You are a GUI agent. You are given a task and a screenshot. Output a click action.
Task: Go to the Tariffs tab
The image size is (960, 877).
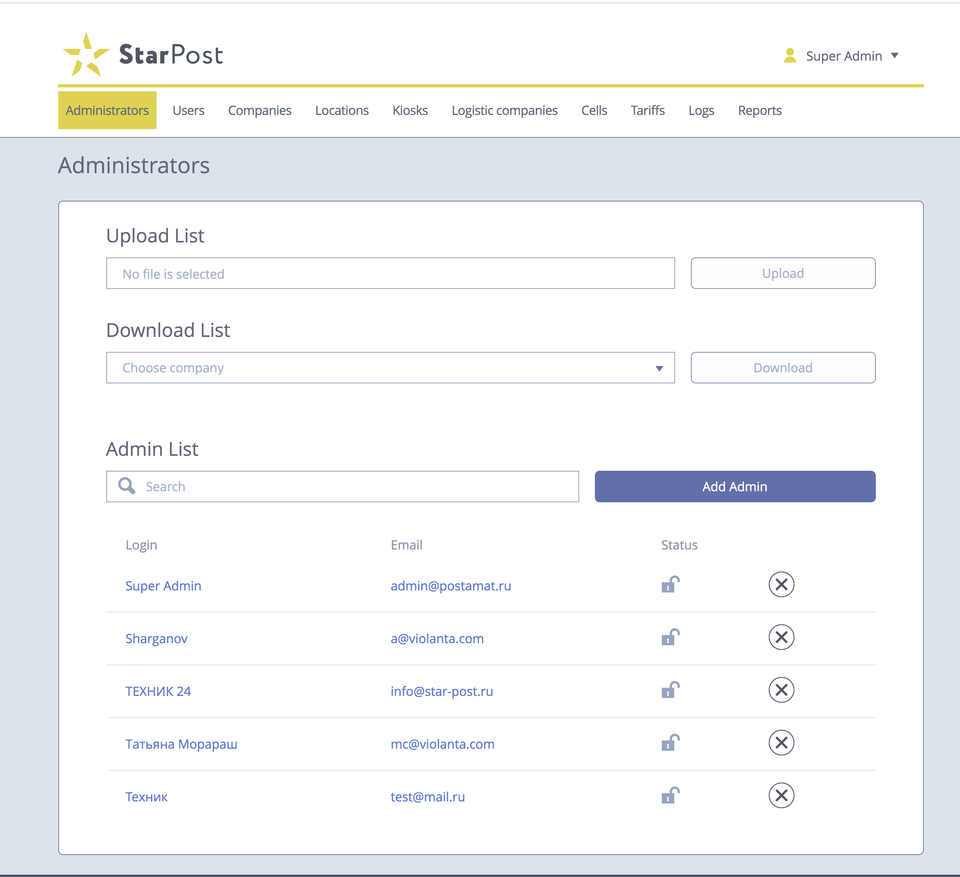coord(647,111)
